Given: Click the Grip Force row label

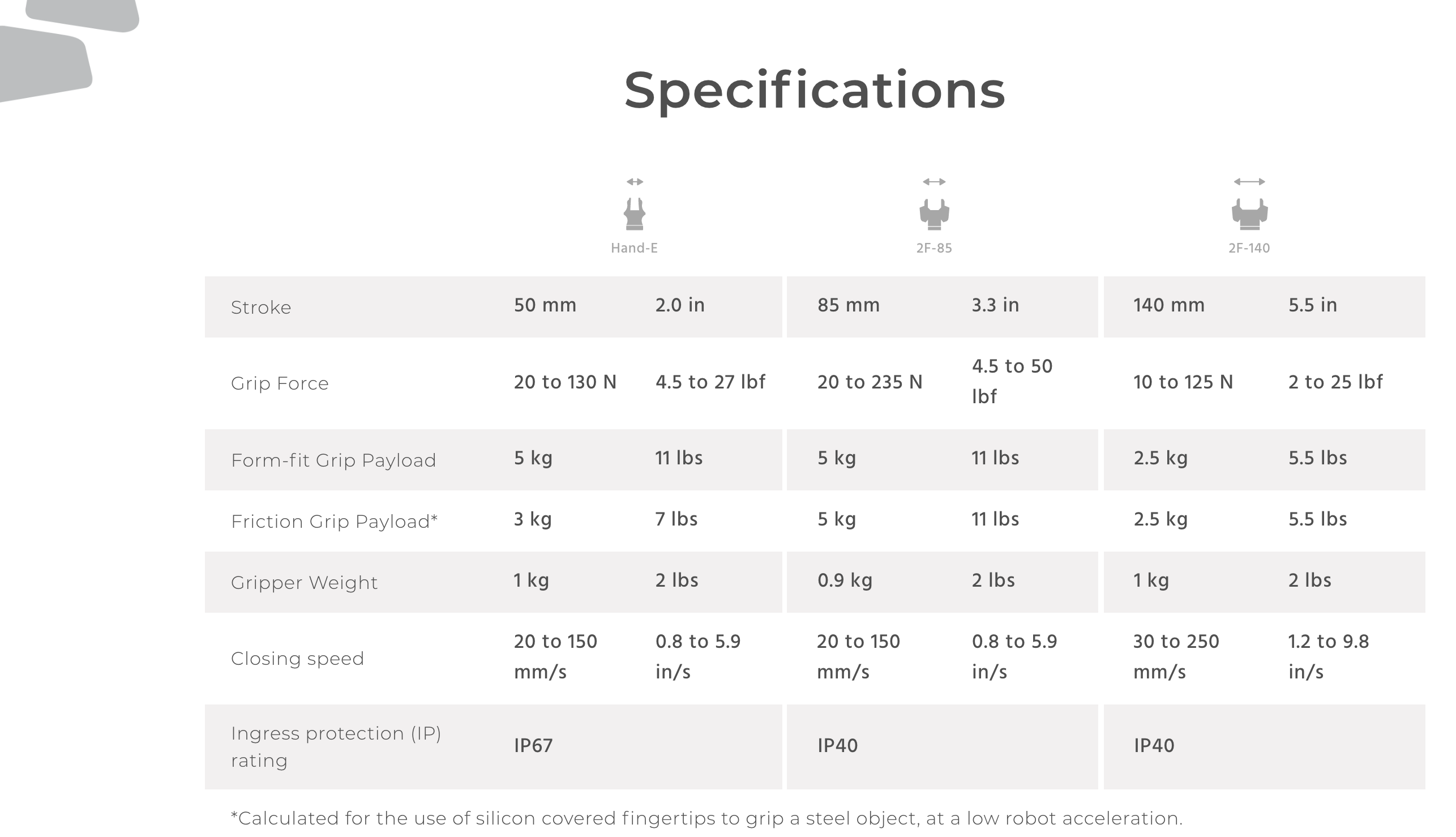Looking at the screenshot, I should point(280,383).
